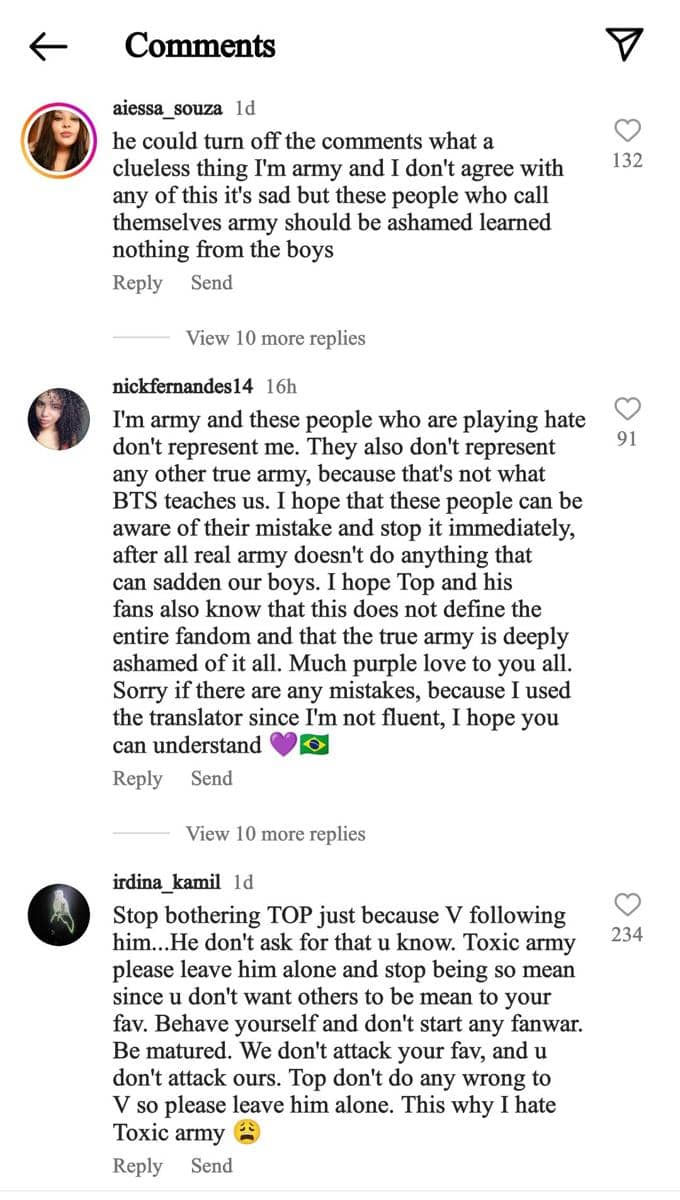This screenshot has height=1200, width=680.
Task: Like nickfernandes14's comment
Action: coord(626,408)
